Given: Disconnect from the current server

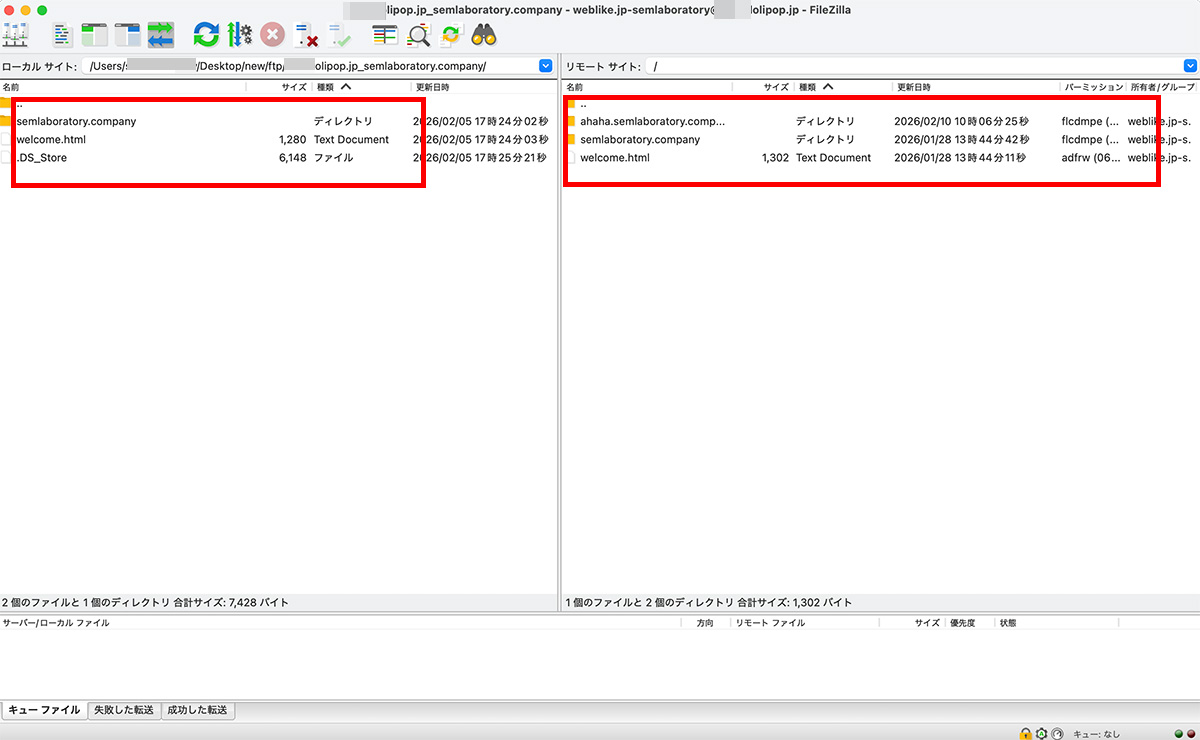Looking at the screenshot, I should point(306,35).
